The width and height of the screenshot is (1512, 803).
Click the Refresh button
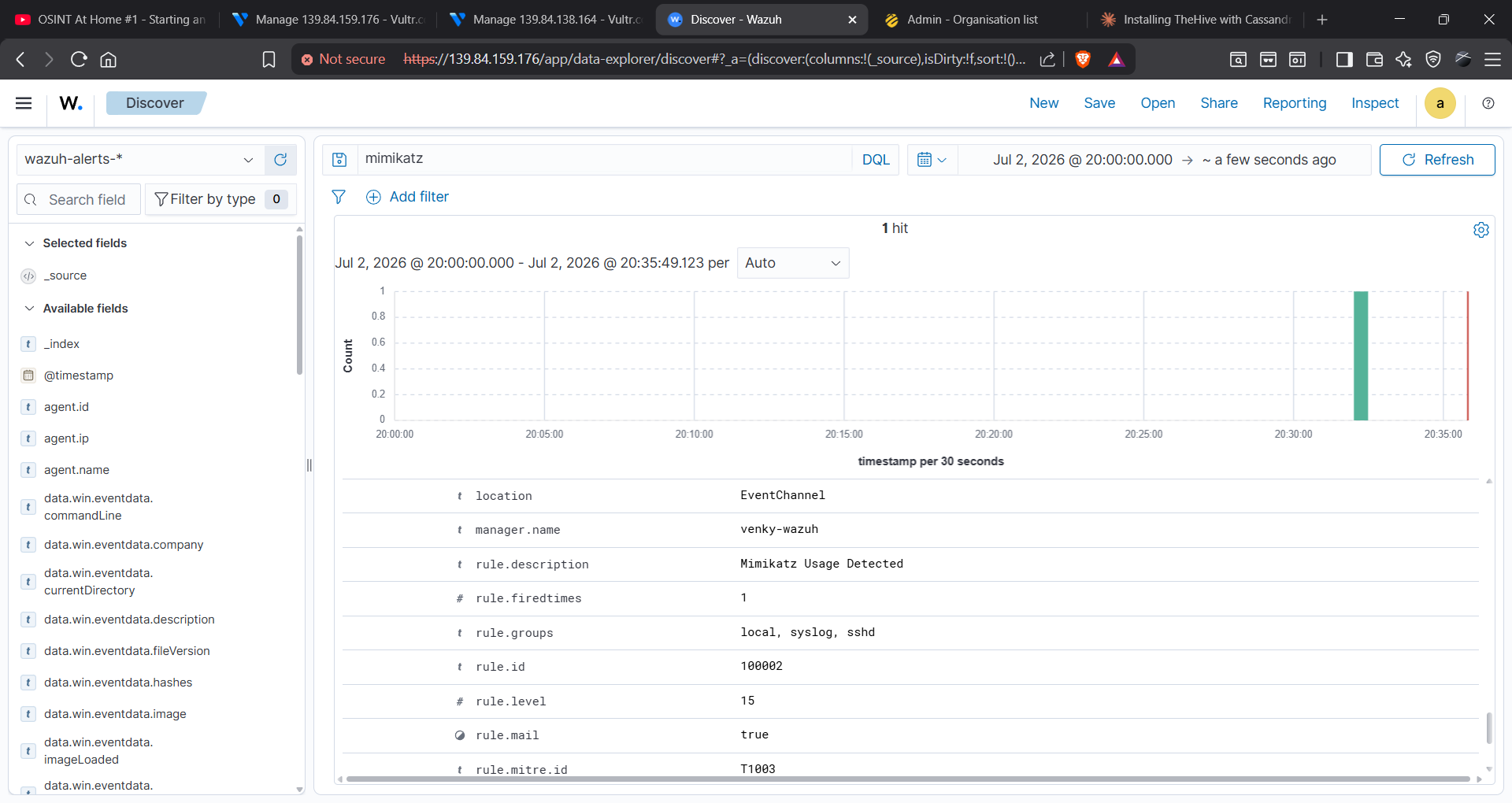tap(1437, 160)
